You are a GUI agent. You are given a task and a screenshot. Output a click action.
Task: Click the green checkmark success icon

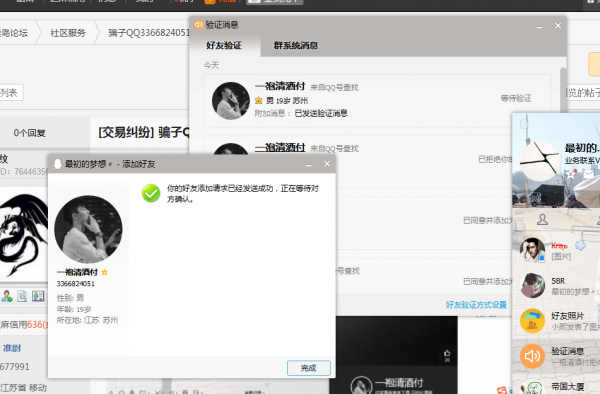(151, 193)
